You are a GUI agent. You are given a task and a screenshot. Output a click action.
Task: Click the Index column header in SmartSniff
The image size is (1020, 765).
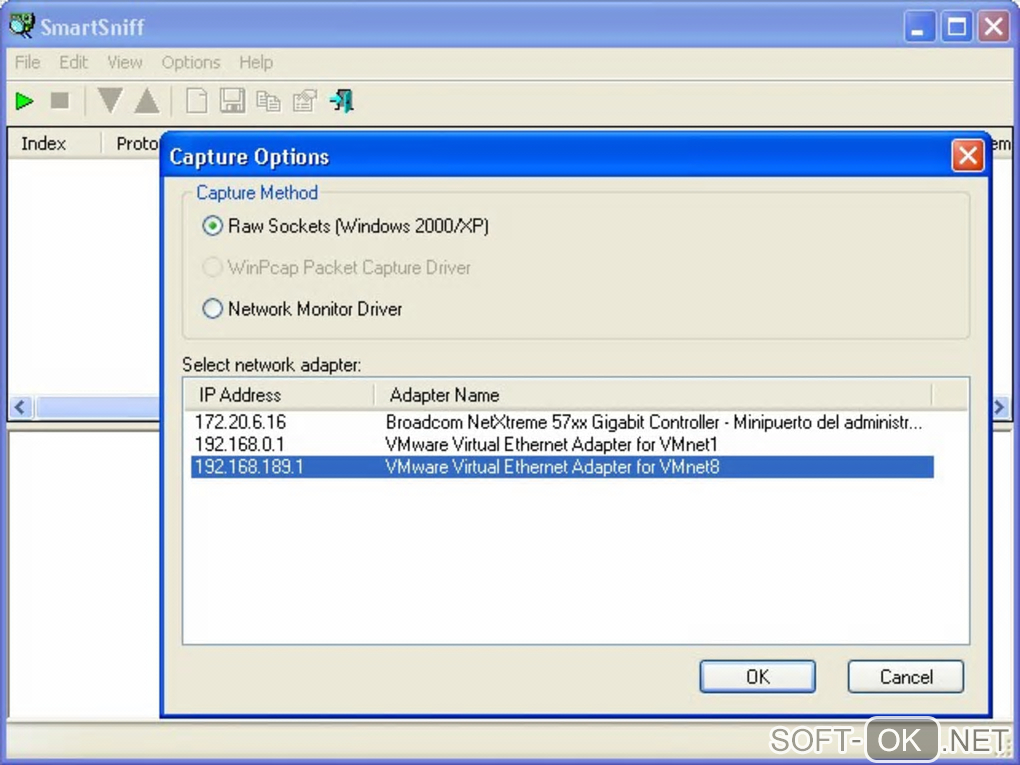[x=55, y=144]
